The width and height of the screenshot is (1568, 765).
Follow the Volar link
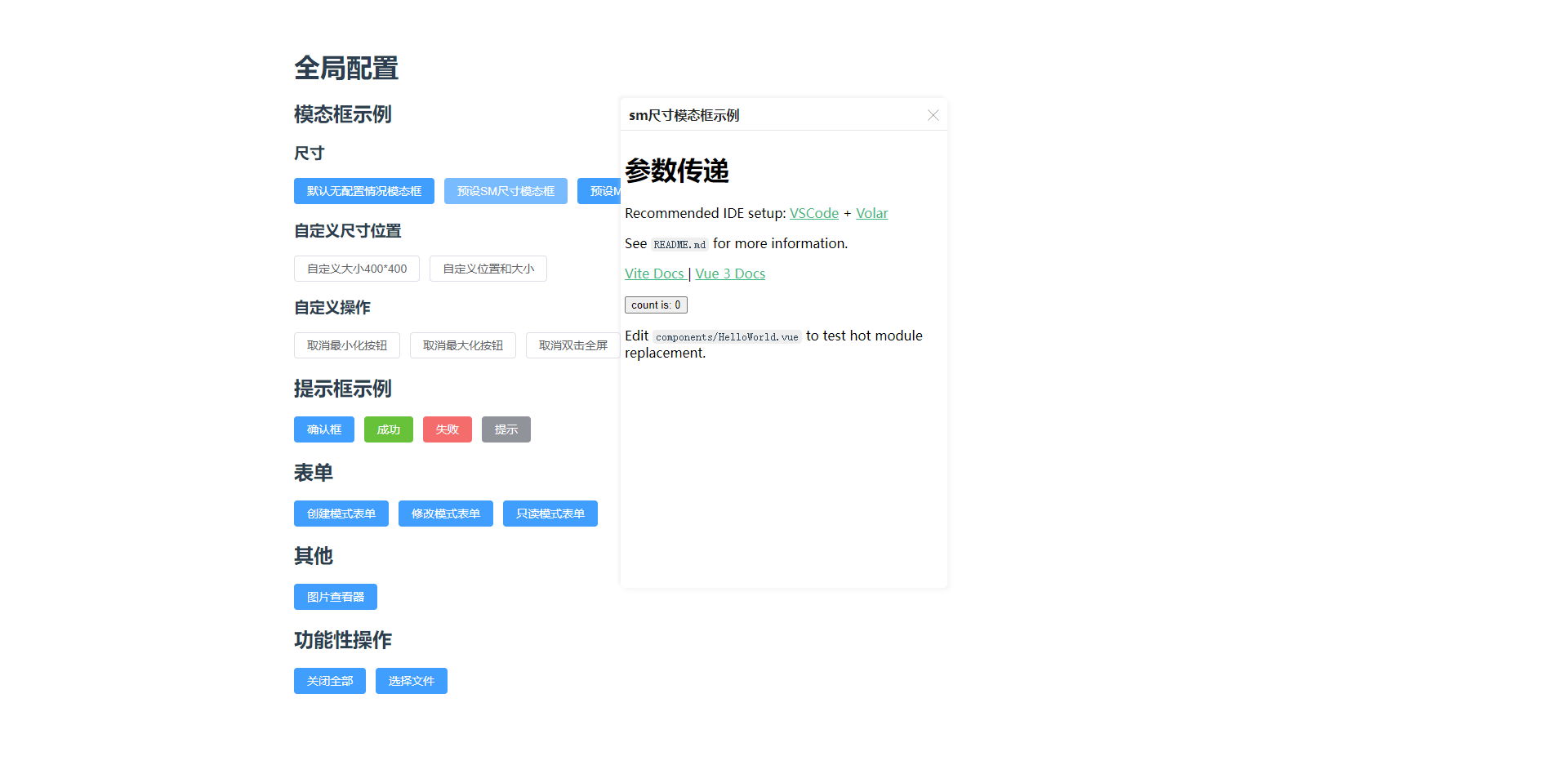coord(871,213)
